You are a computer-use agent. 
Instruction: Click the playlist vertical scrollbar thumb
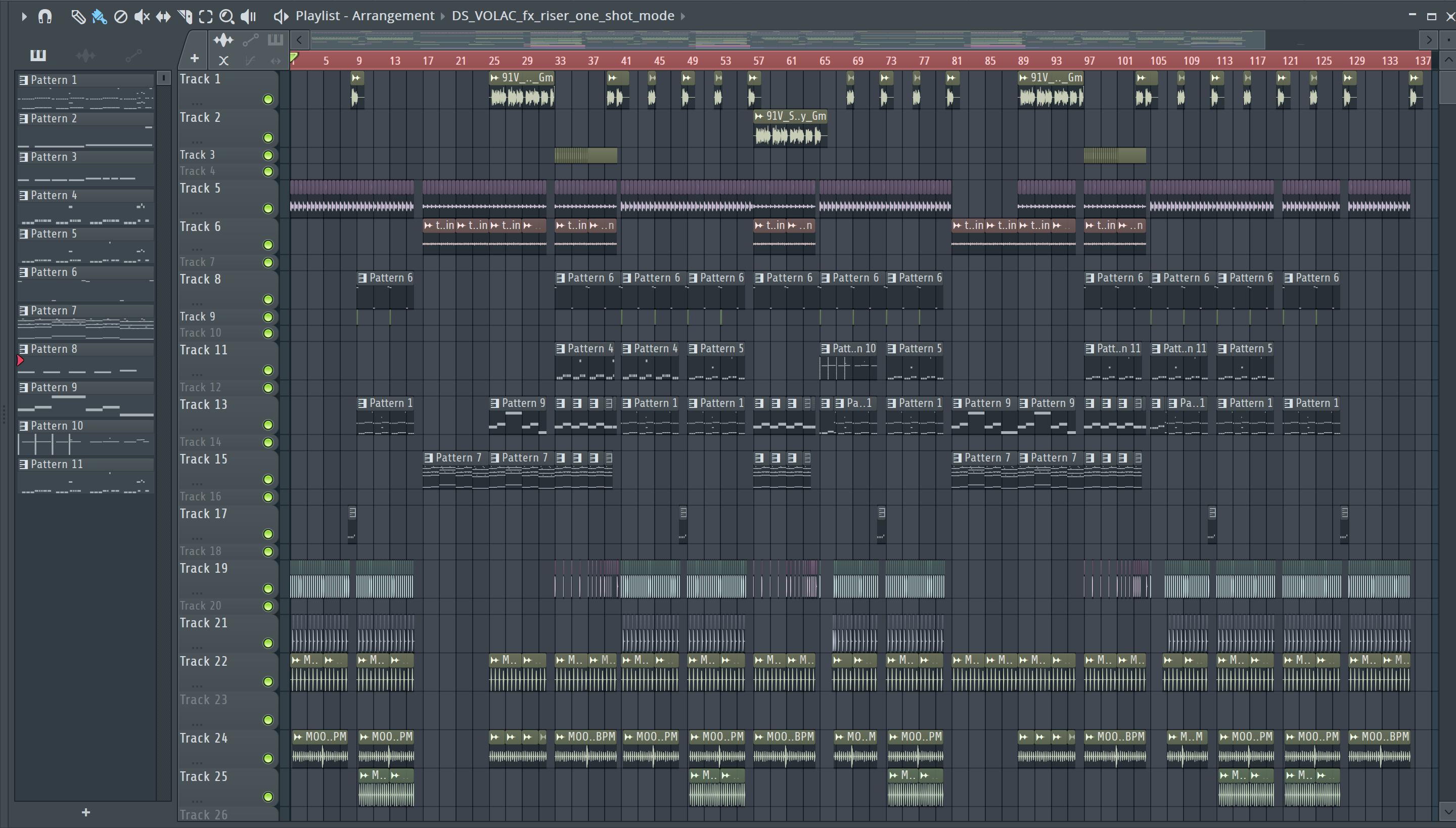point(1447,86)
